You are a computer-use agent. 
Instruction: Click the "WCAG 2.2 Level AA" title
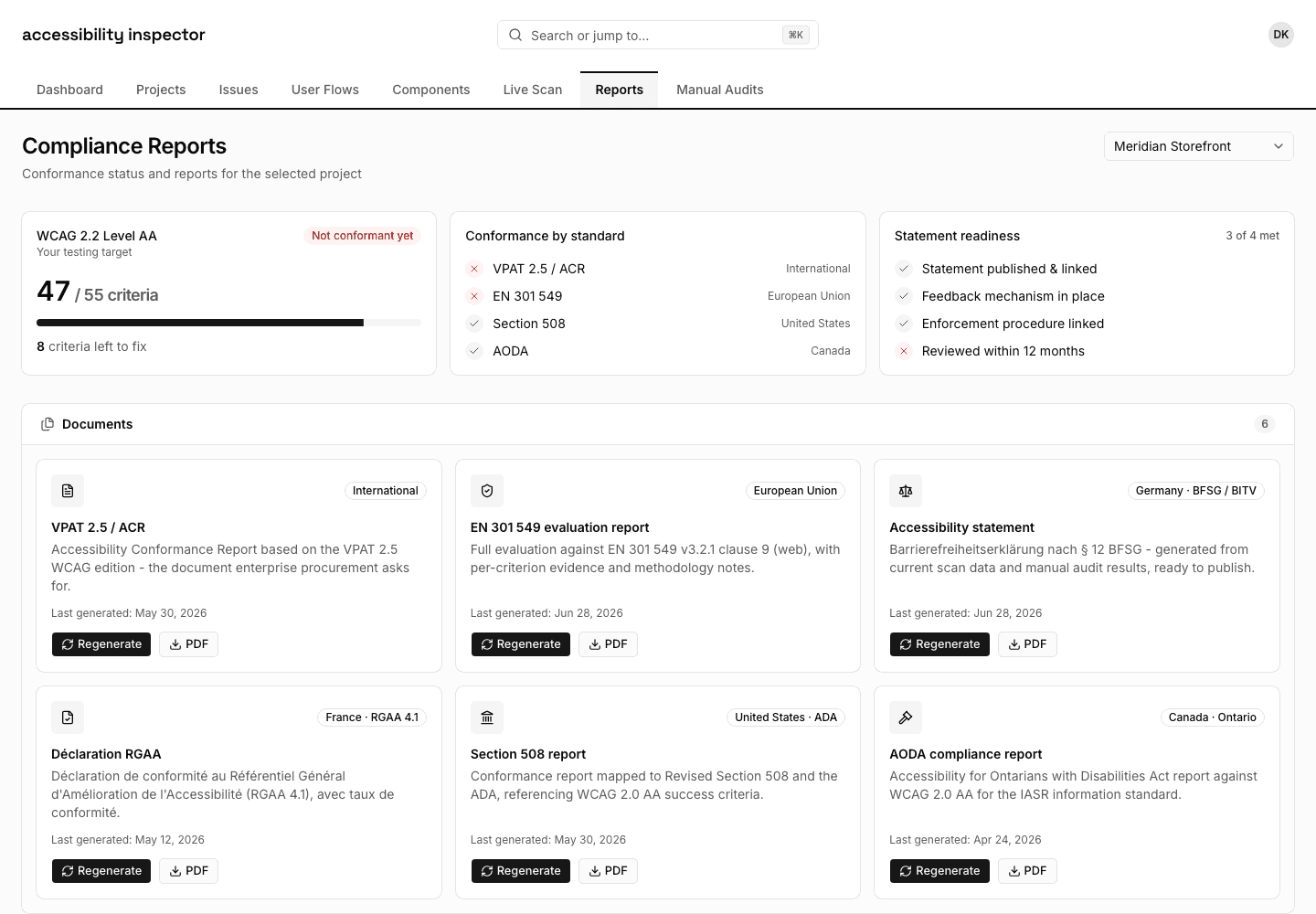[97, 236]
